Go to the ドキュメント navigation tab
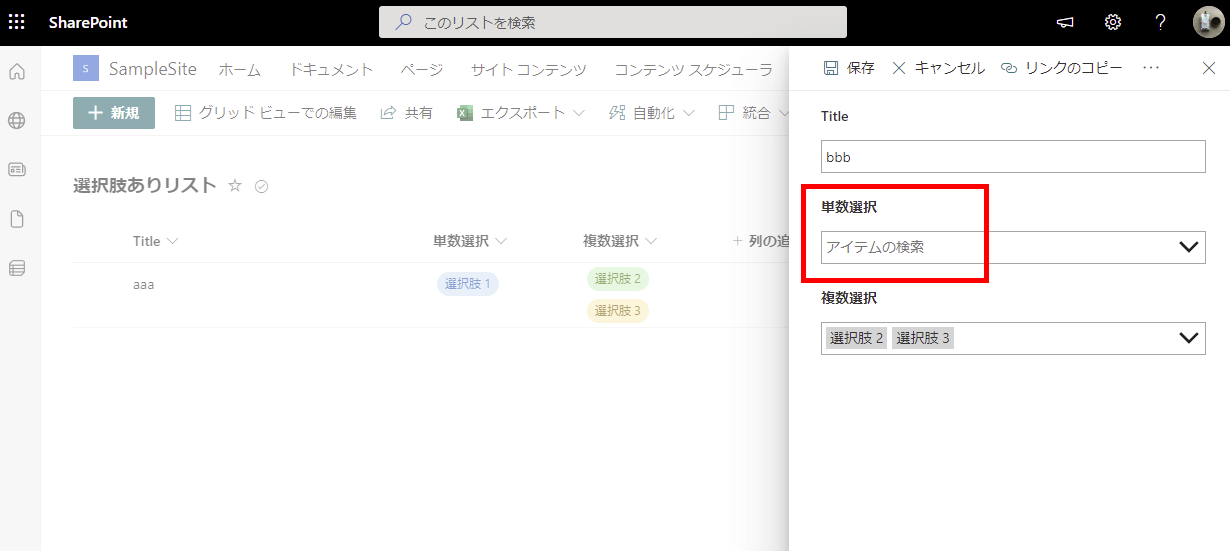The width and height of the screenshot is (1230, 551). [x=331, y=69]
